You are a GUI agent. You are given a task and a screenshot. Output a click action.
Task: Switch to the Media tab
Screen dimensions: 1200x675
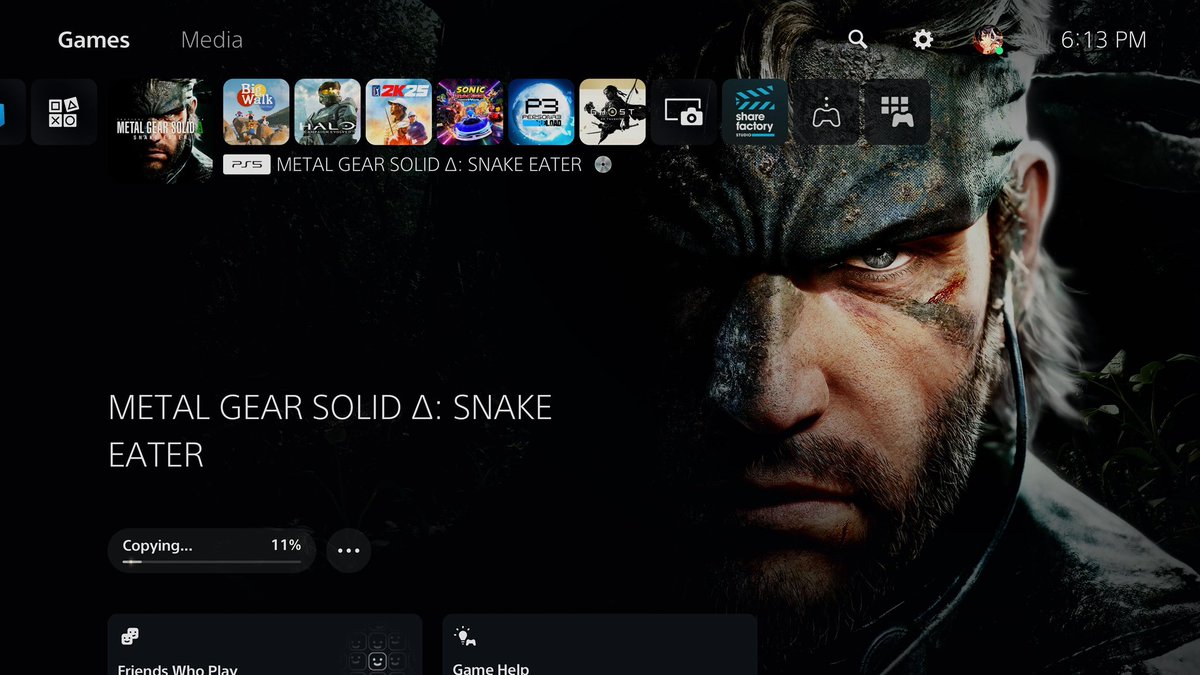[212, 40]
